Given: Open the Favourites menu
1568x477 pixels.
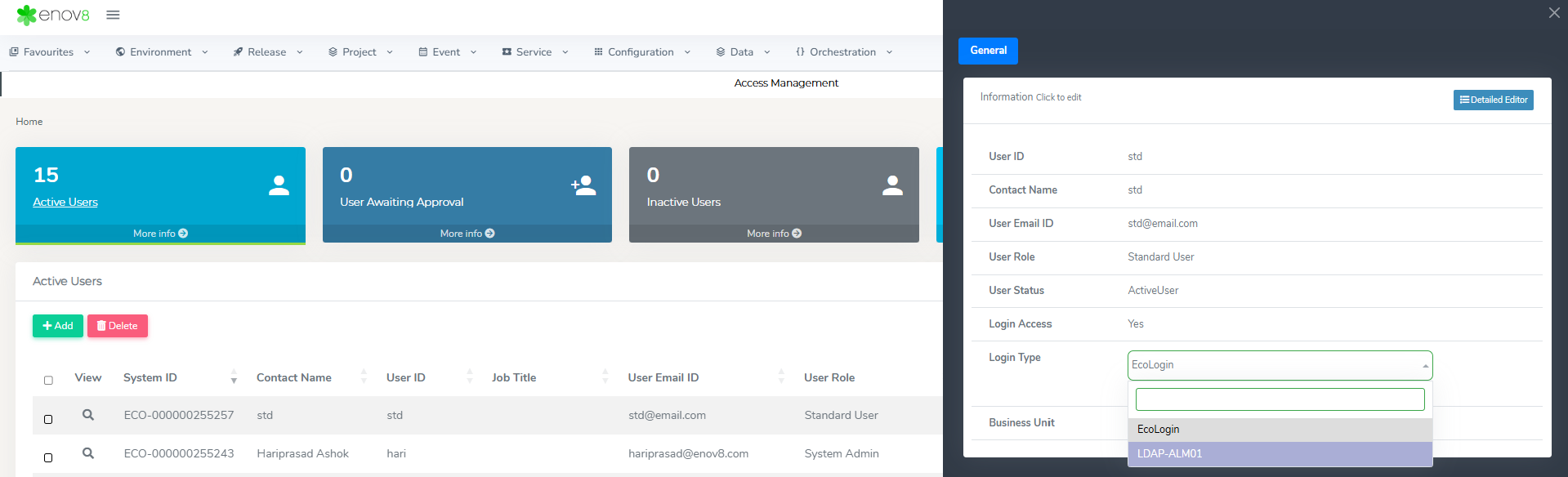Looking at the screenshot, I should pyautogui.click(x=50, y=52).
